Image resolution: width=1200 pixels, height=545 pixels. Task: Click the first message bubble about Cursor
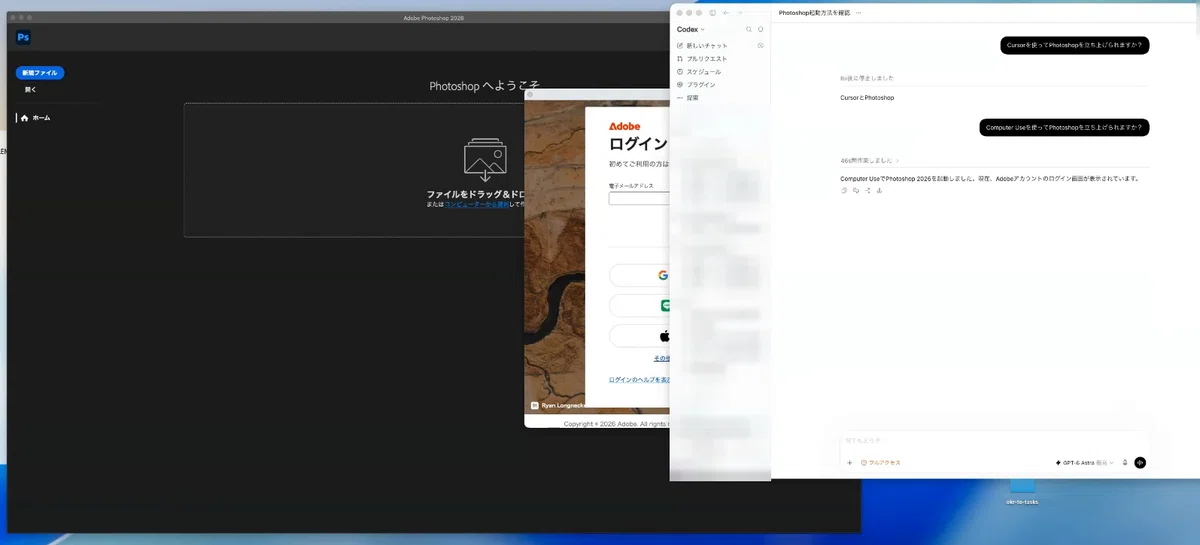click(1075, 45)
